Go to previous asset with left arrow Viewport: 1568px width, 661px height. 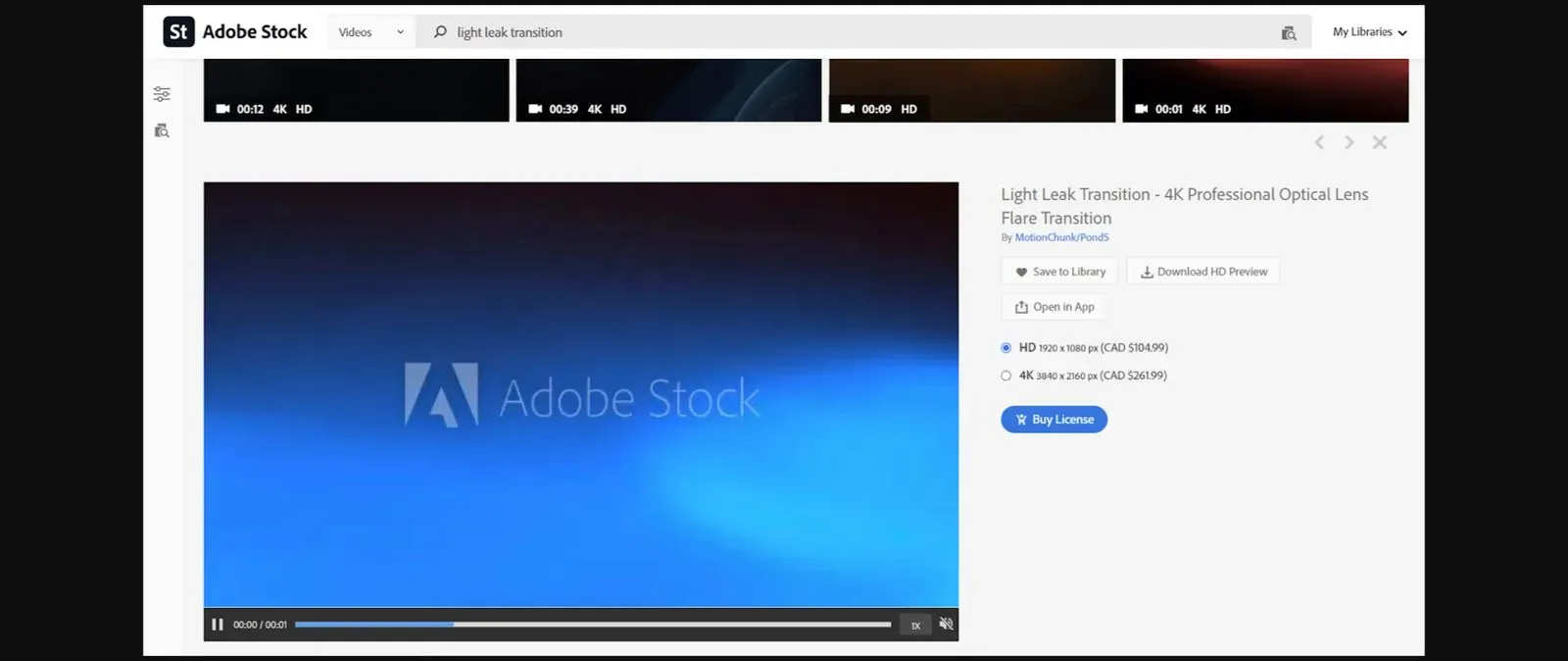(1319, 143)
